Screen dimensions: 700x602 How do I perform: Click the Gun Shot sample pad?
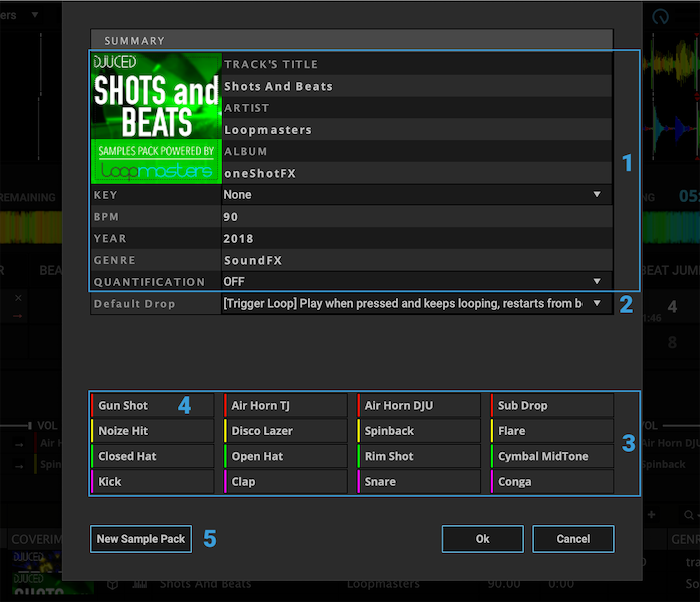[x=150, y=406]
